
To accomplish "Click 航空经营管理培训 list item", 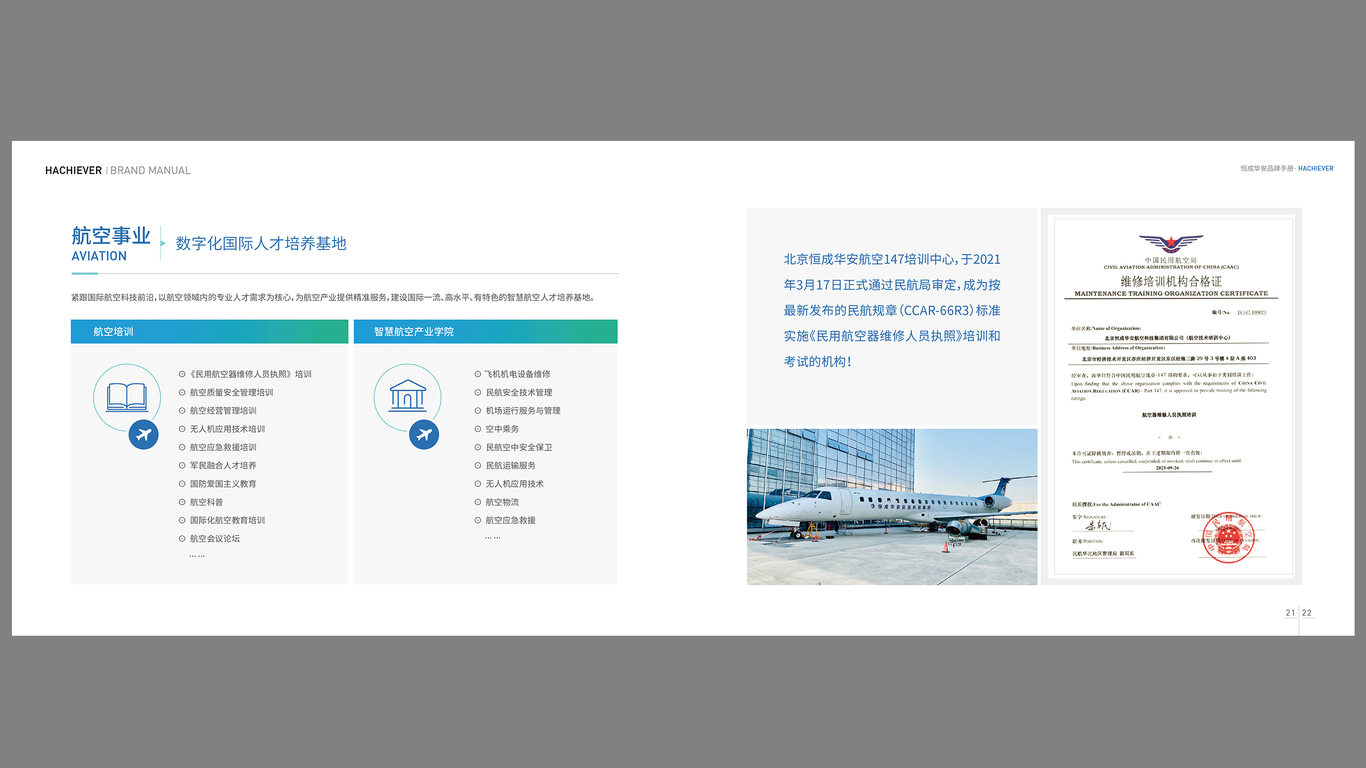I will point(223,411).
